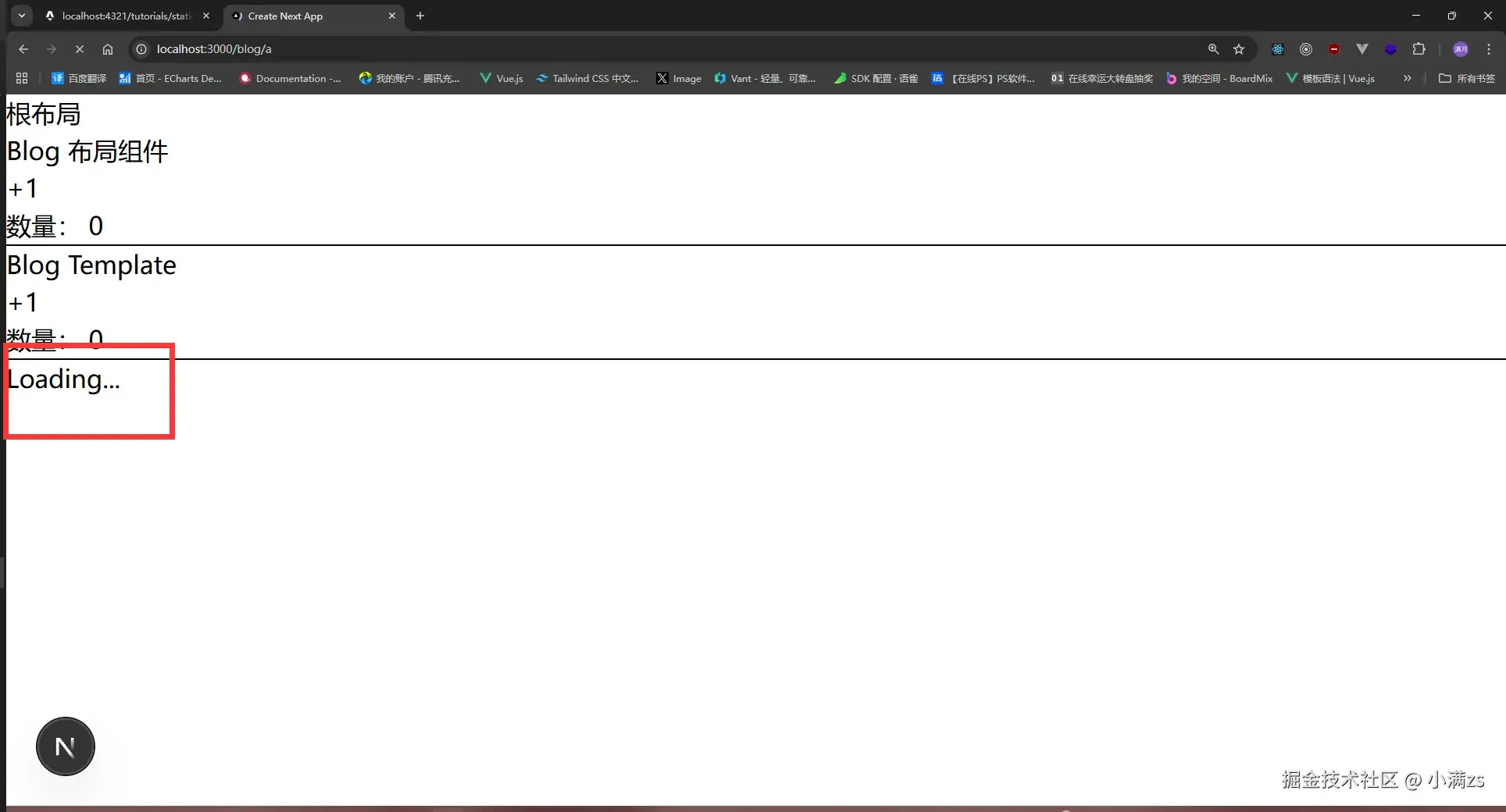Open the Extensions puzzle menu
Screen dimensions: 1506x812
pos(1419,49)
